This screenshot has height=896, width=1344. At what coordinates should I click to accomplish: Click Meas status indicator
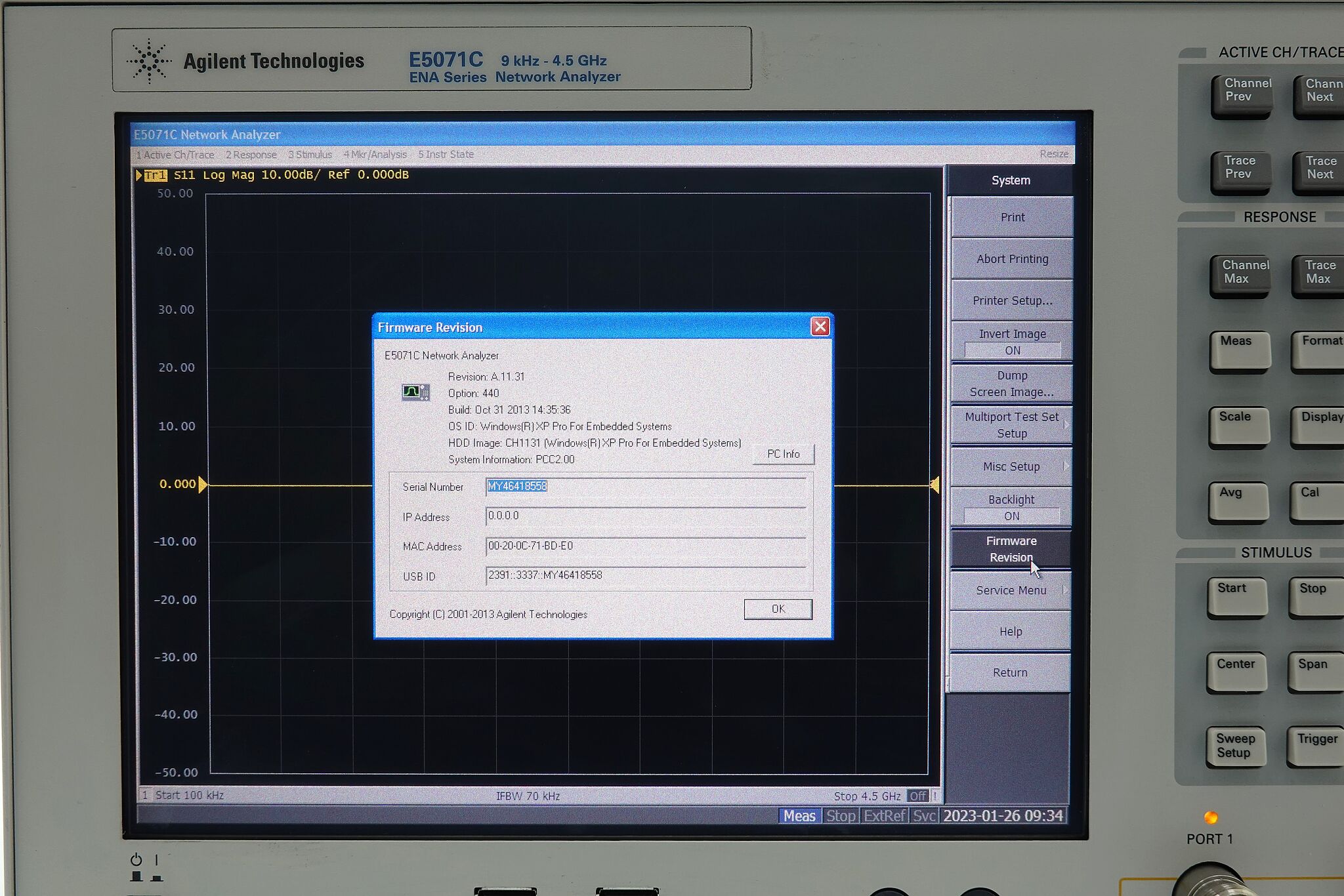799,816
